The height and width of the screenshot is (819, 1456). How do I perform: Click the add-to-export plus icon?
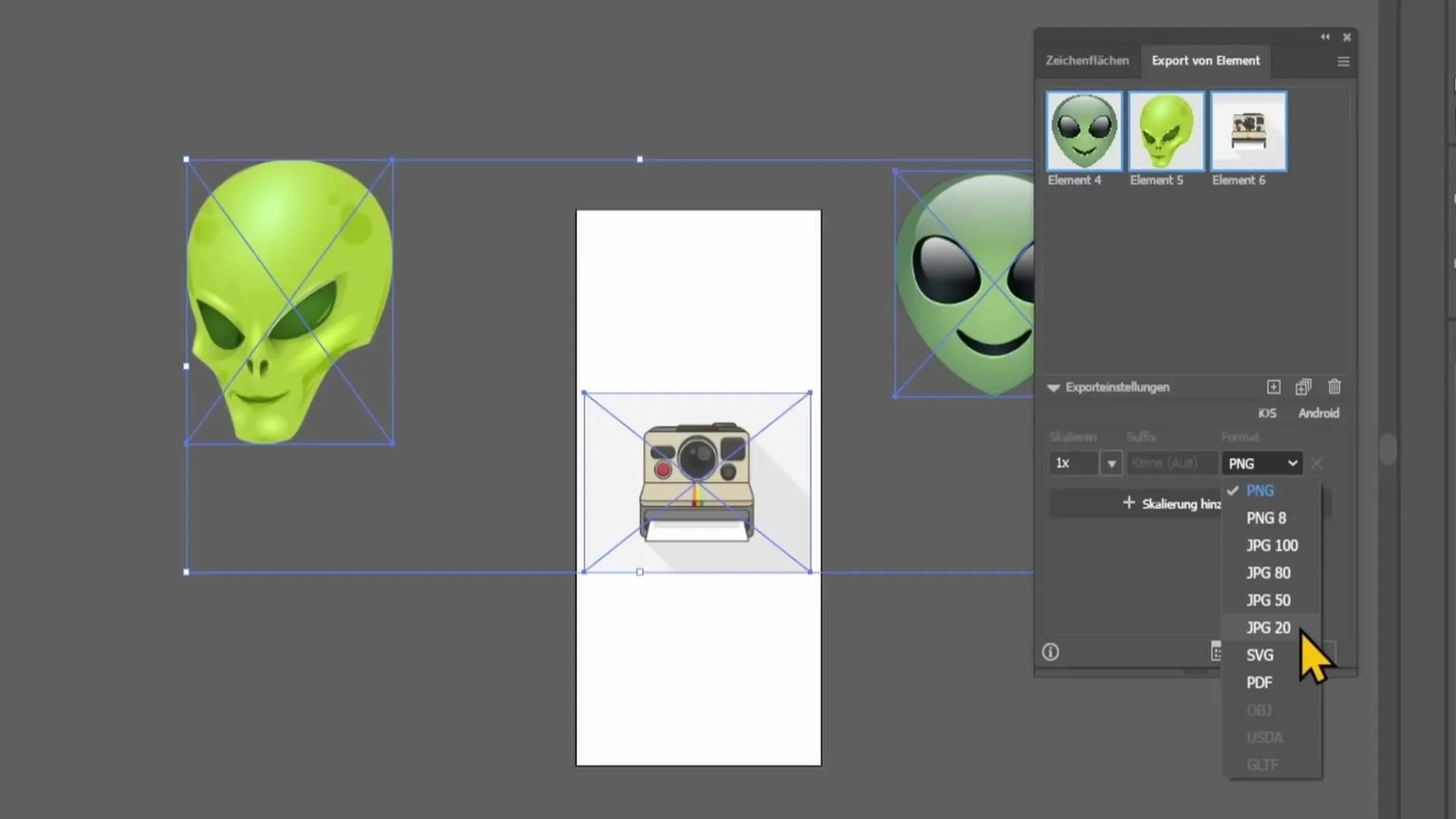[x=1273, y=387]
